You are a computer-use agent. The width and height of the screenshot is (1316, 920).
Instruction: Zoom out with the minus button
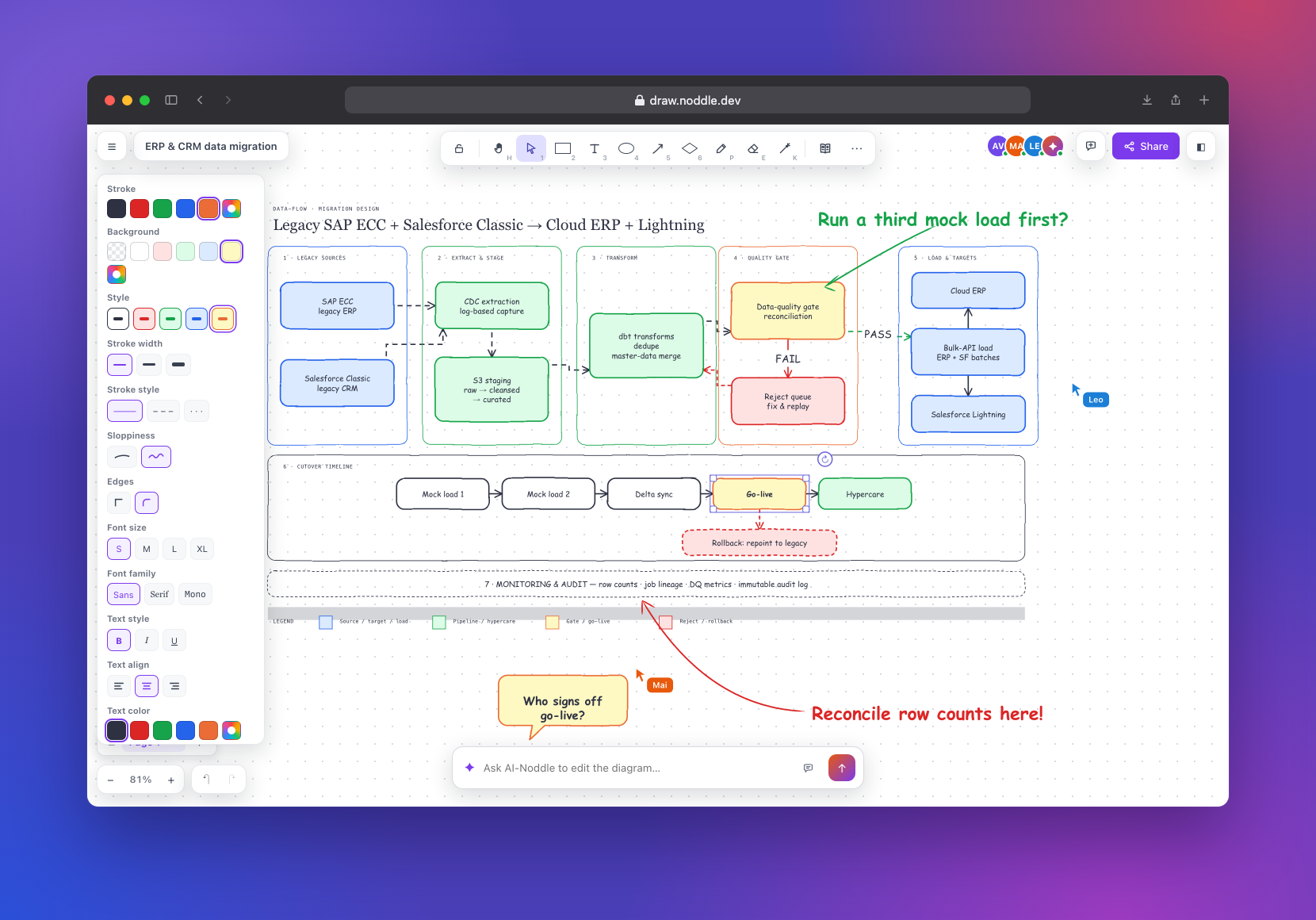pos(111,780)
